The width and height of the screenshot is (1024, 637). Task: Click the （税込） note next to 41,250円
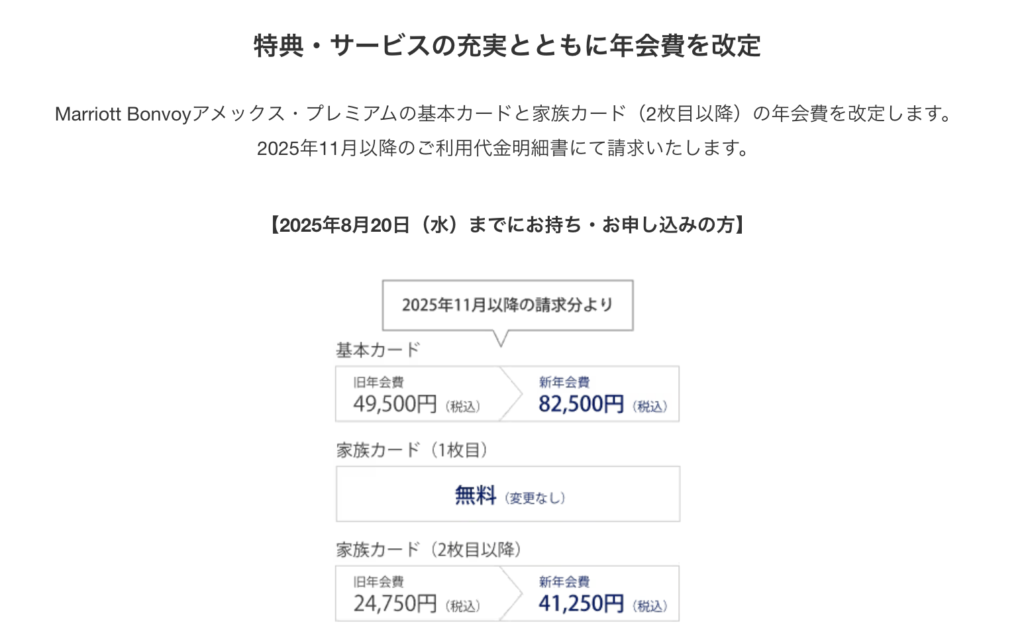coord(649,606)
